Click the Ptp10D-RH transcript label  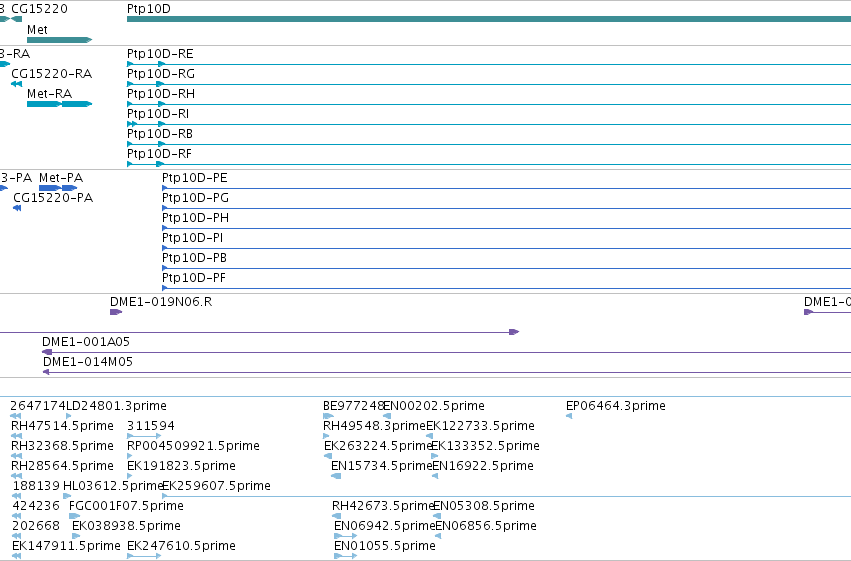161,94
